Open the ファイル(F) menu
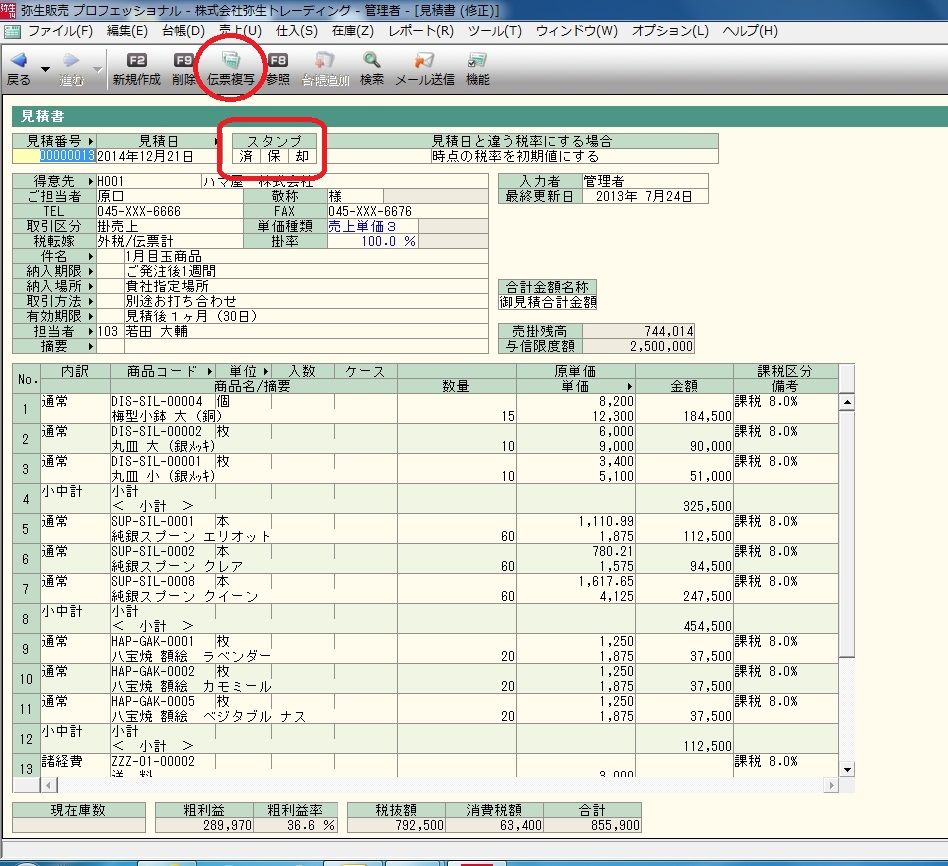This screenshot has width=948, height=866. coord(60,31)
